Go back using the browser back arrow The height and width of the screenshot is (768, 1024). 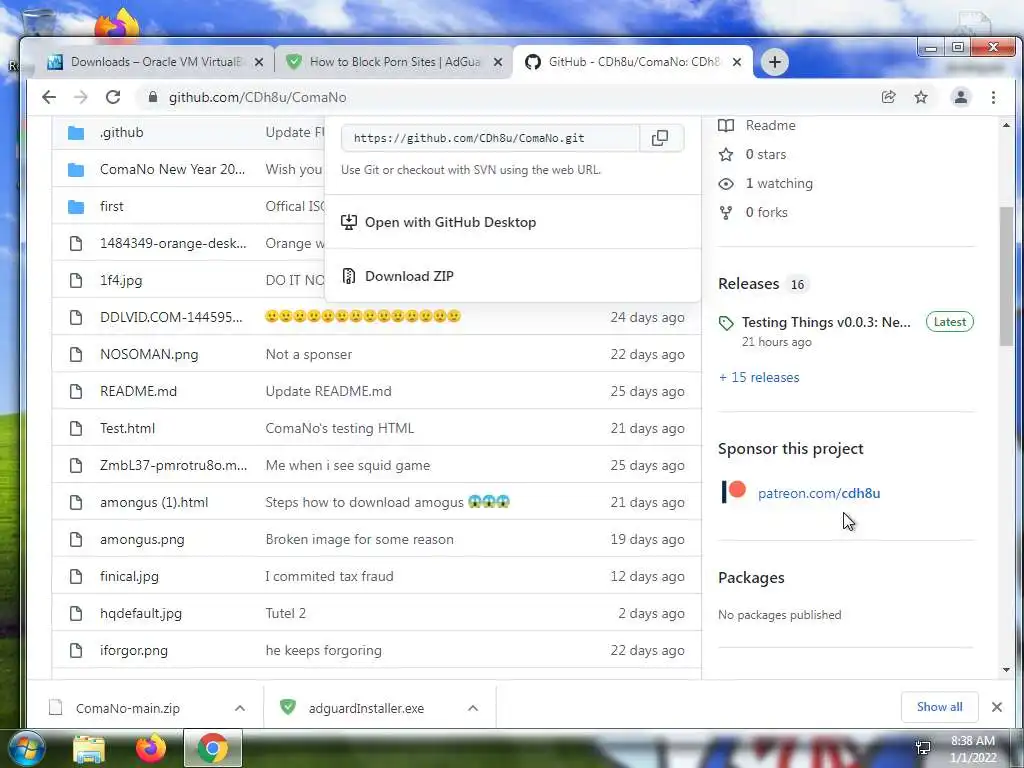pyautogui.click(x=49, y=97)
